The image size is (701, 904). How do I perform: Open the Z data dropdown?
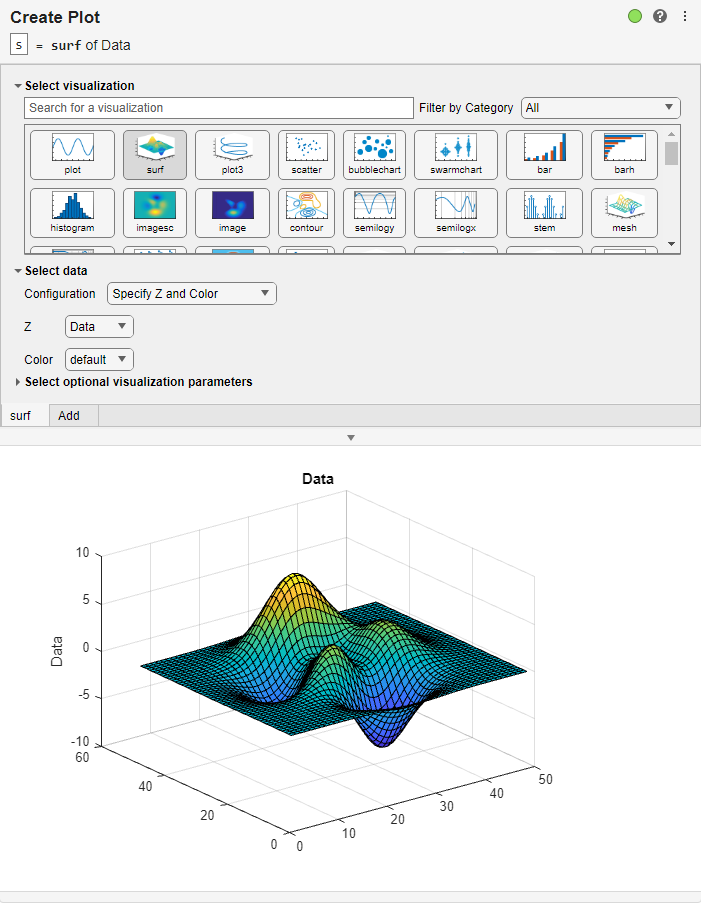coord(99,326)
